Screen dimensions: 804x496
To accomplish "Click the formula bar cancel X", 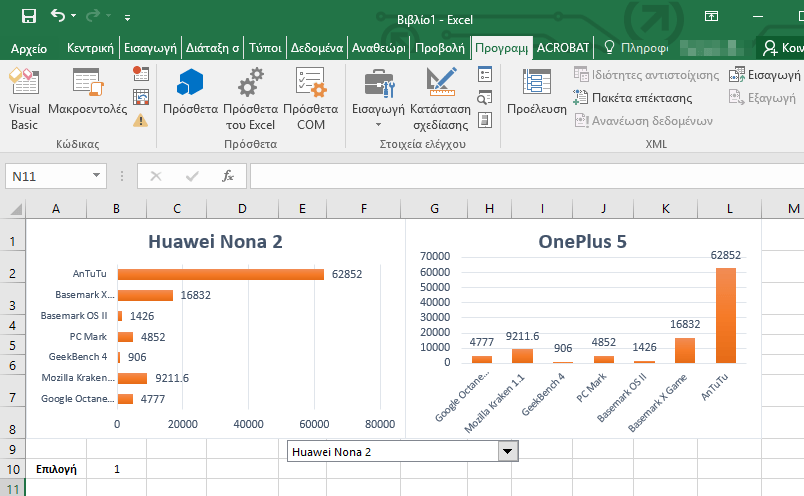I will [156, 176].
